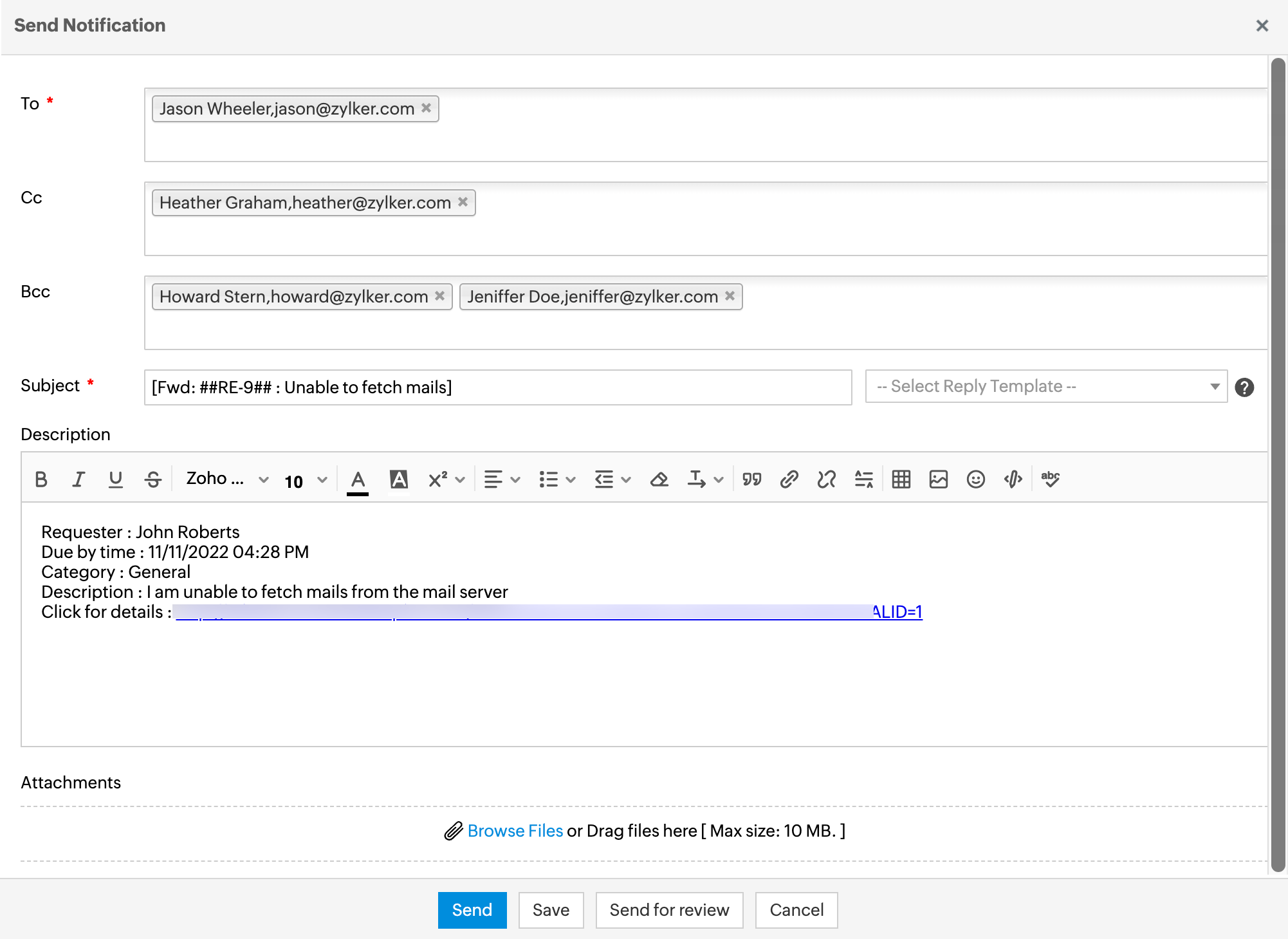
Task: Click Browse Files link
Action: coord(515,831)
